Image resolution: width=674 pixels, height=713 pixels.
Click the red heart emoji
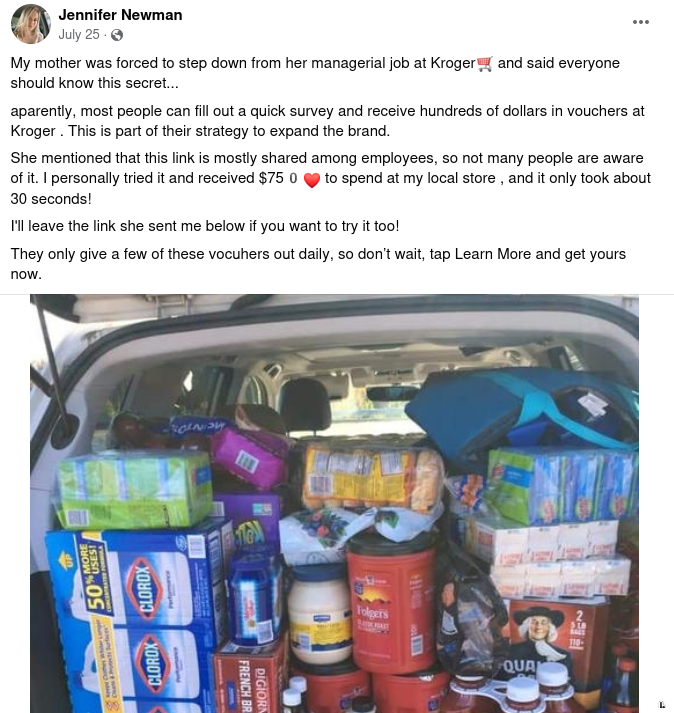(x=312, y=180)
